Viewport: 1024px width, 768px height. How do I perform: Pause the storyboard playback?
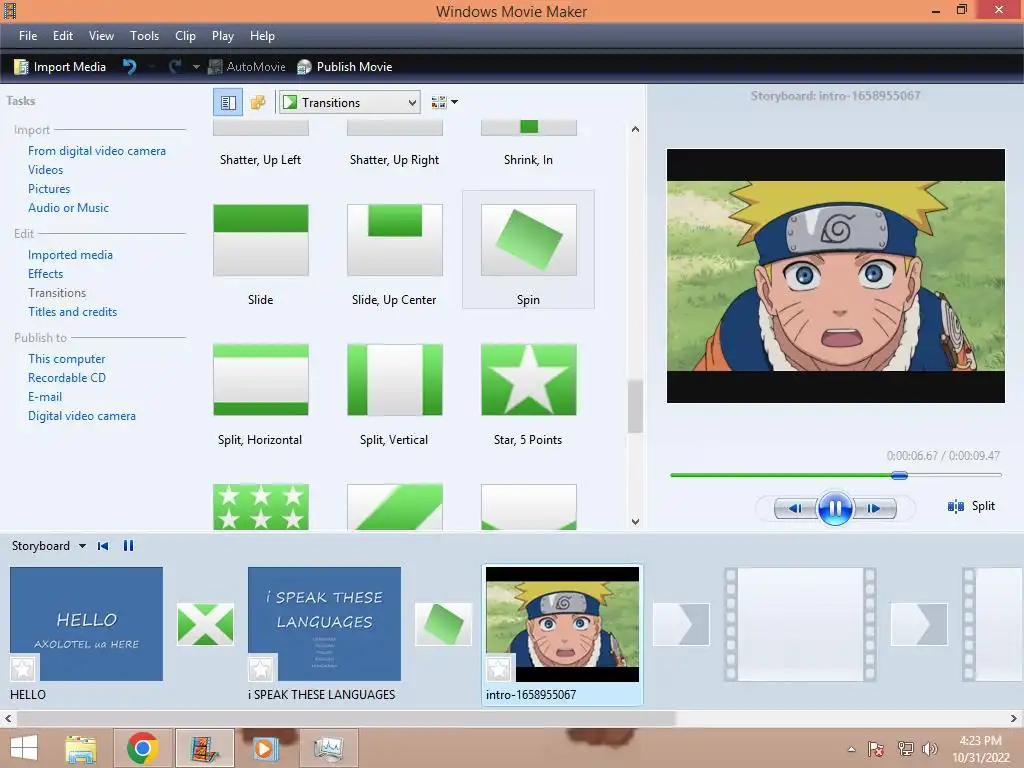pyautogui.click(x=129, y=546)
